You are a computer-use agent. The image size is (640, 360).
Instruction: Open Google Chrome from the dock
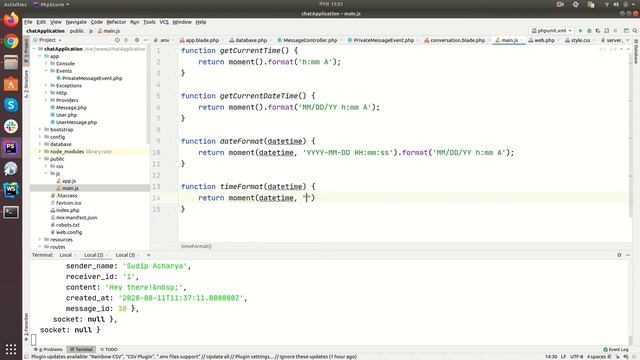11,41
